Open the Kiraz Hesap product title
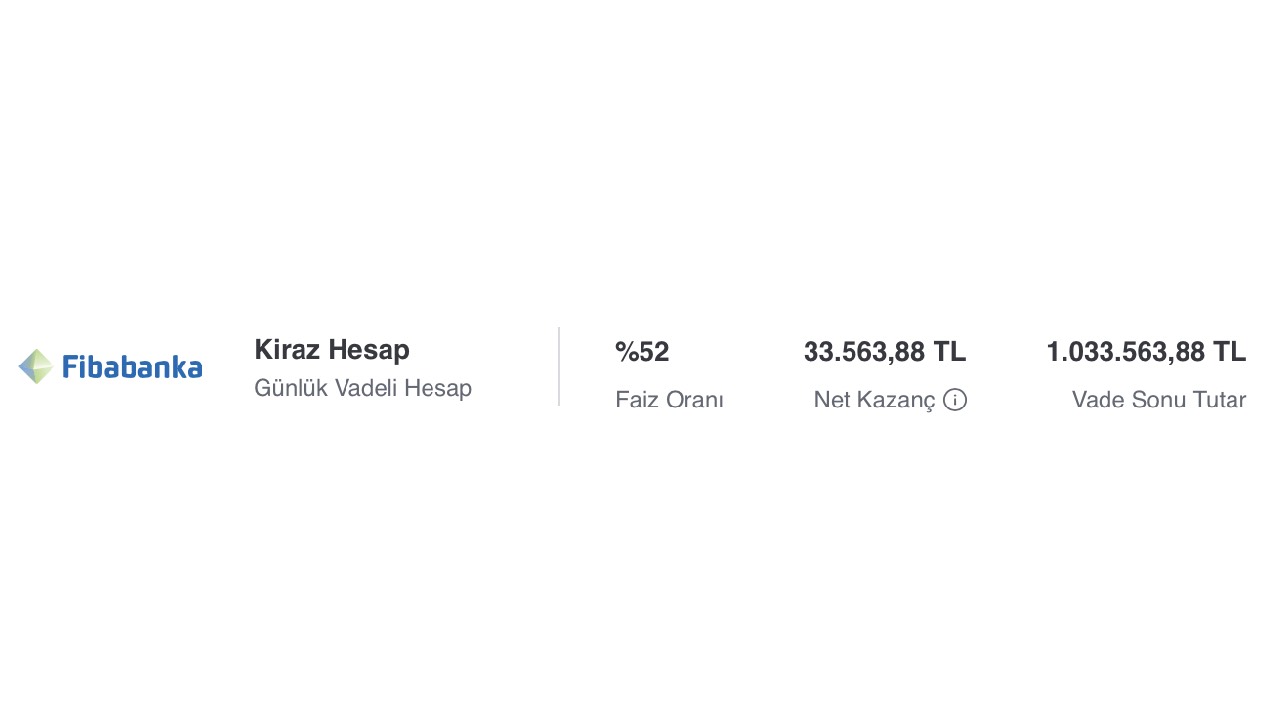 [332, 350]
